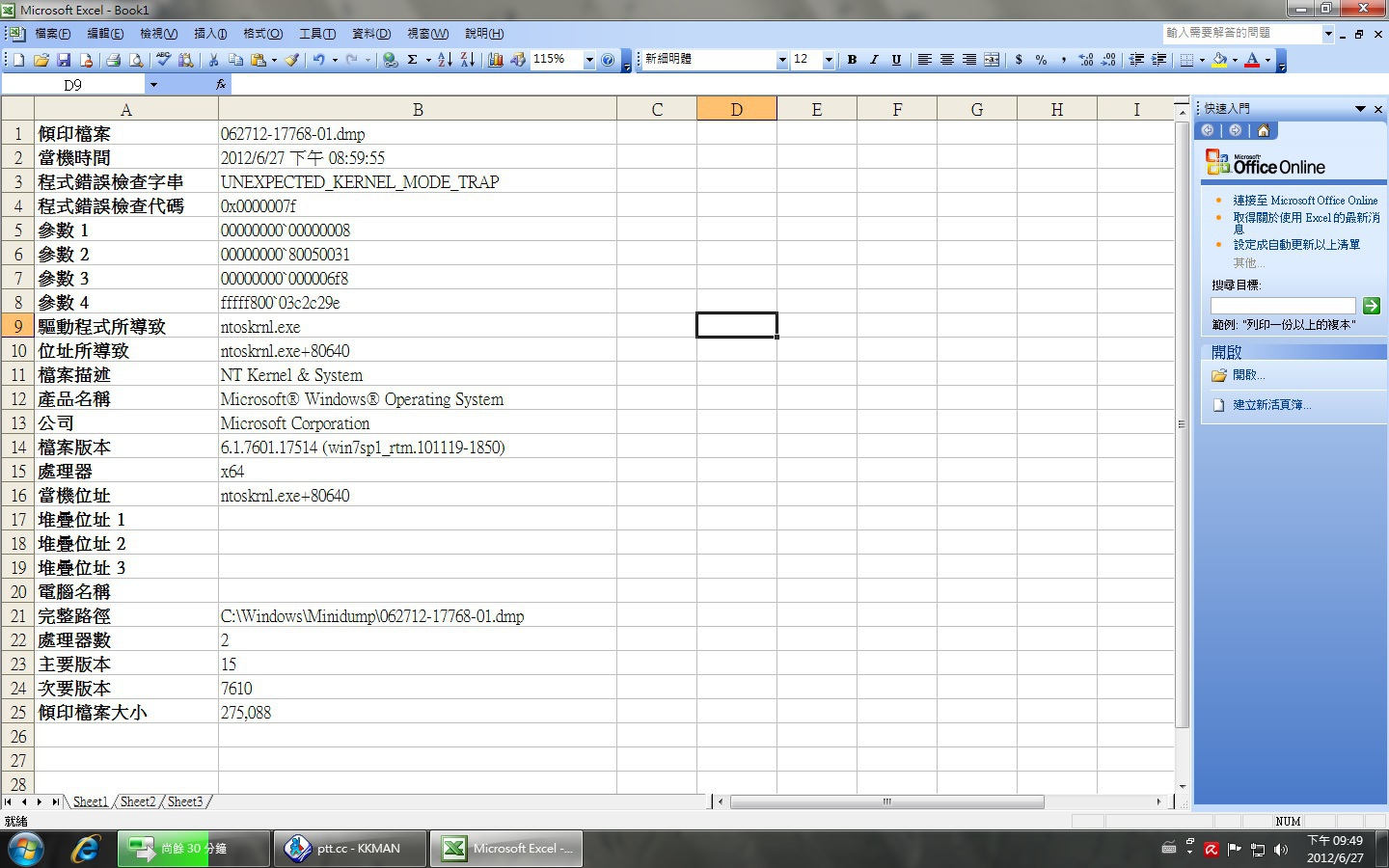Cut selection with the scissors icon

(213, 60)
